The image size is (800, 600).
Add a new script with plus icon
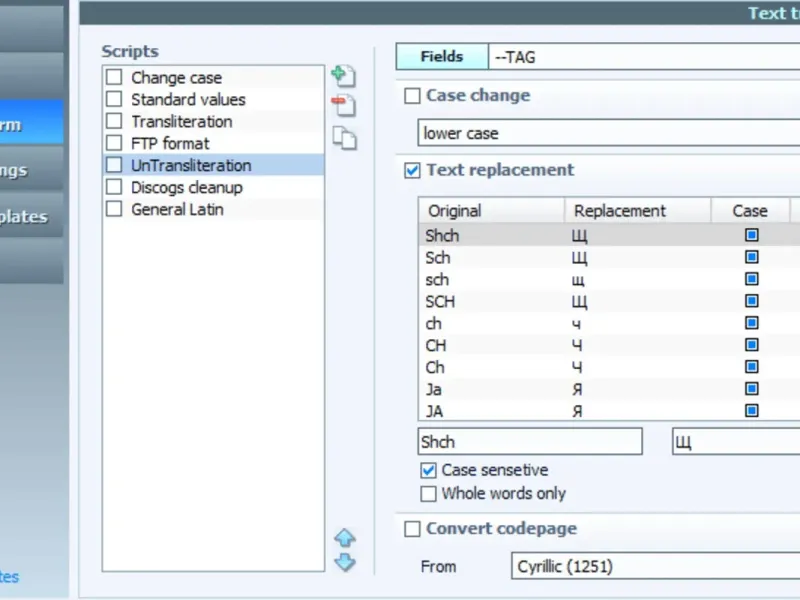344,75
